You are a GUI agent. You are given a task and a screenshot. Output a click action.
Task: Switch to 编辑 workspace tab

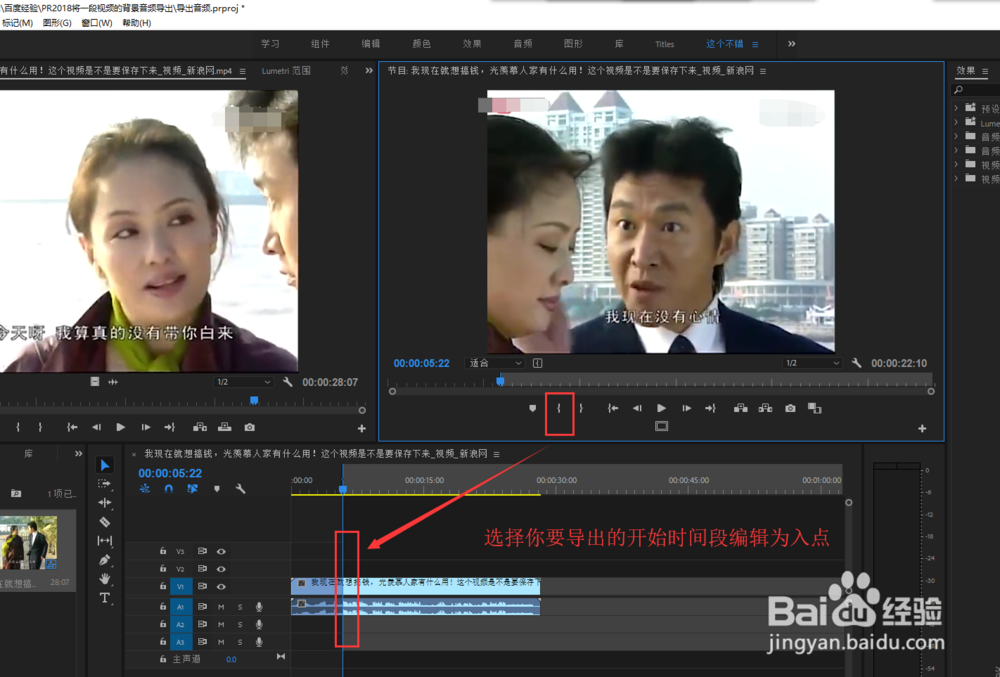[x=371, y=44]
